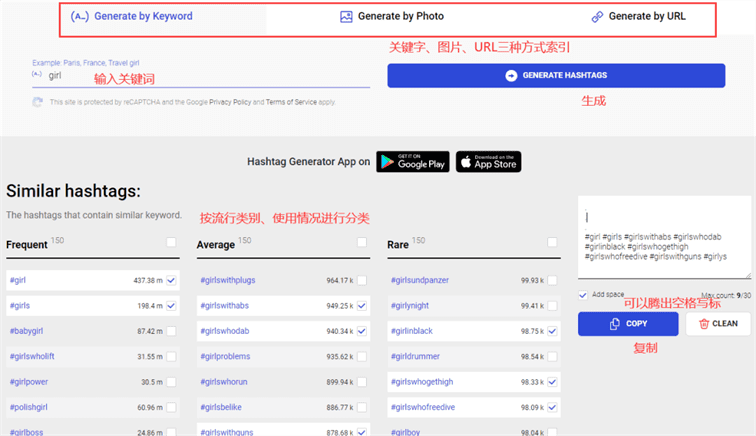This screenshot has width=756, height=436.
Task: Switch to Generate by URL tab
Action: coord(638,16)
